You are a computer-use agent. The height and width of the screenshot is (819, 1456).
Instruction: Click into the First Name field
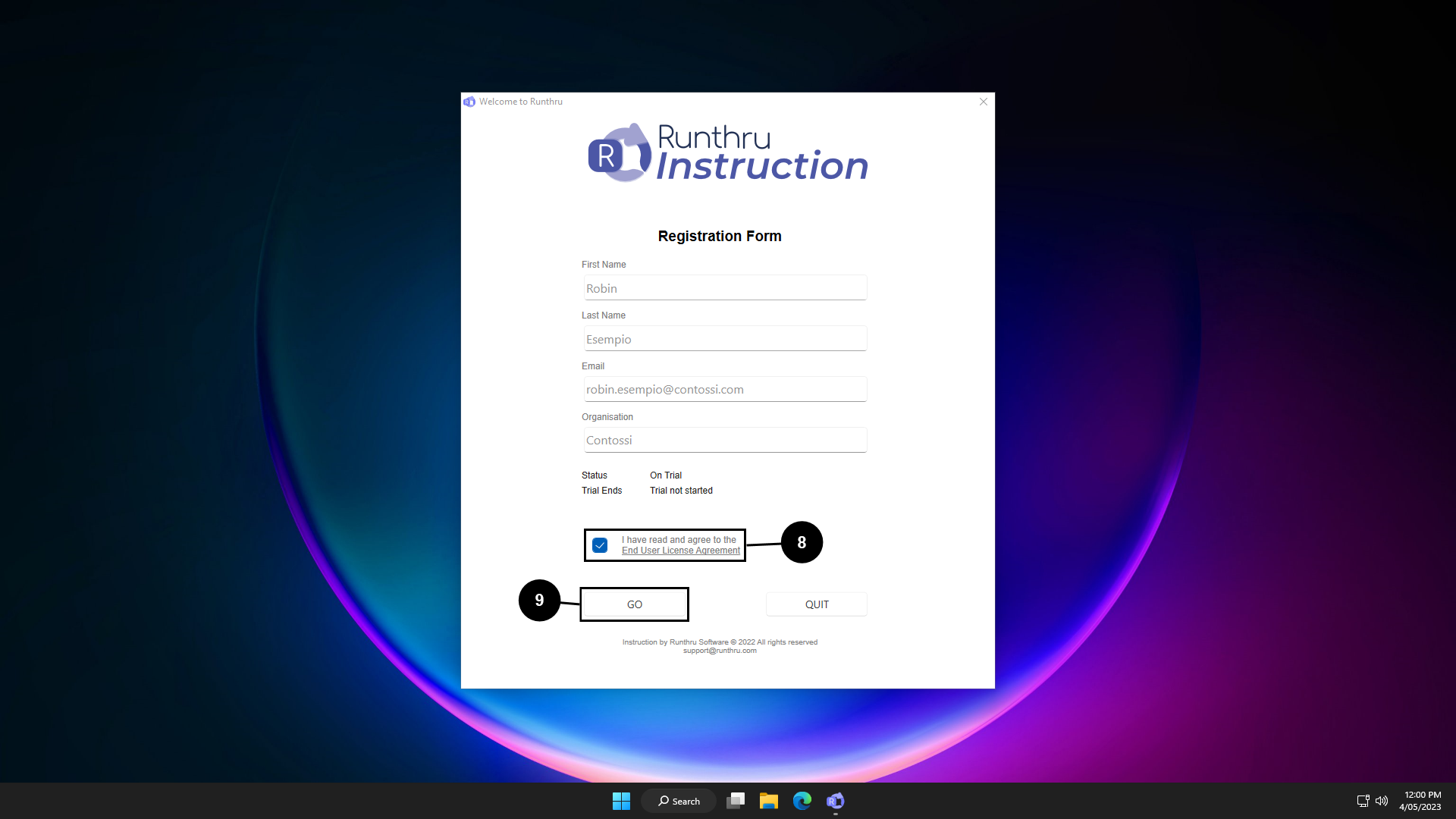(725, 288)
